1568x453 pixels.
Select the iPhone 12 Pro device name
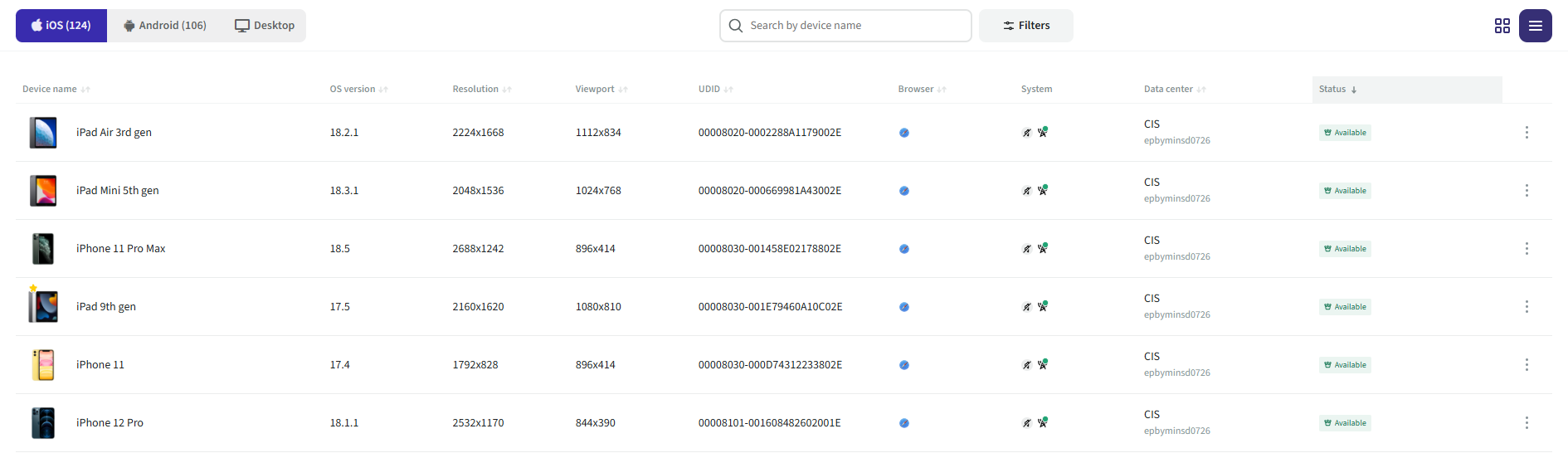(110, 423)
